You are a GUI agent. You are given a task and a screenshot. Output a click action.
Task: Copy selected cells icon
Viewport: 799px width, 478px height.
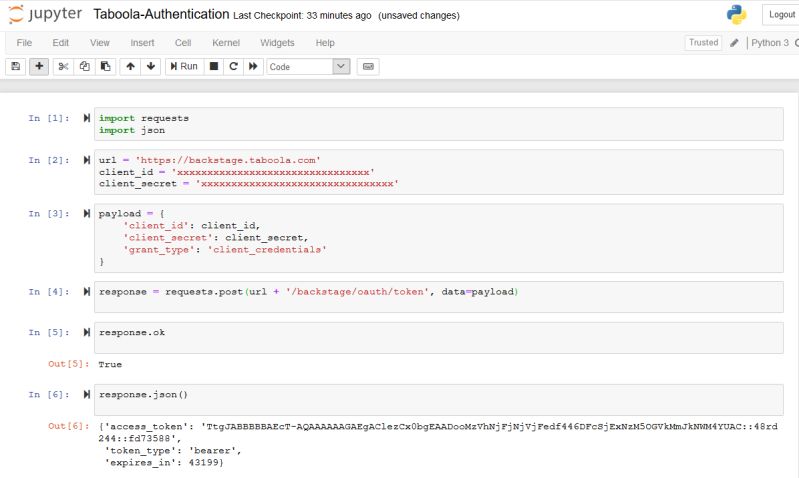(x=85, y=66)
